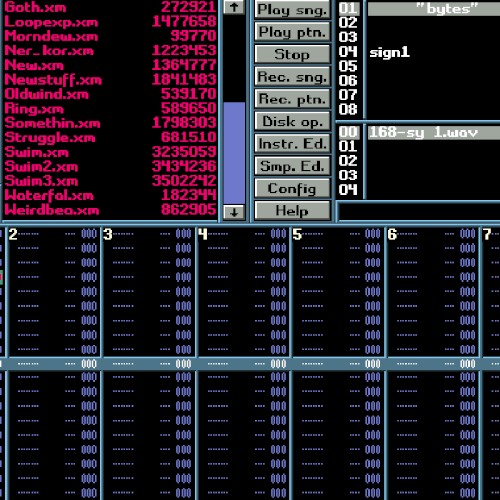500x500 pixels.
Task: Click the file list scroll up arrow
Action: [x=234, y=7]
